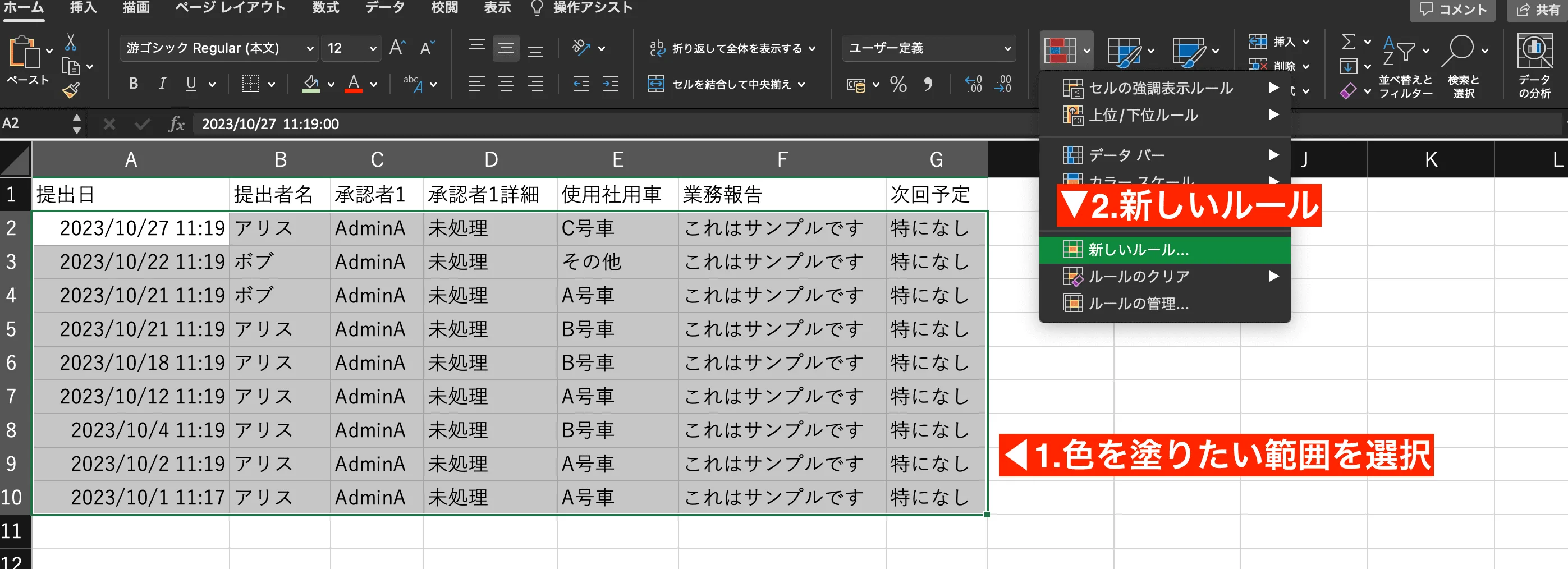Select the red font color swatch
The image size is (1568, 569).
(355, 93)
